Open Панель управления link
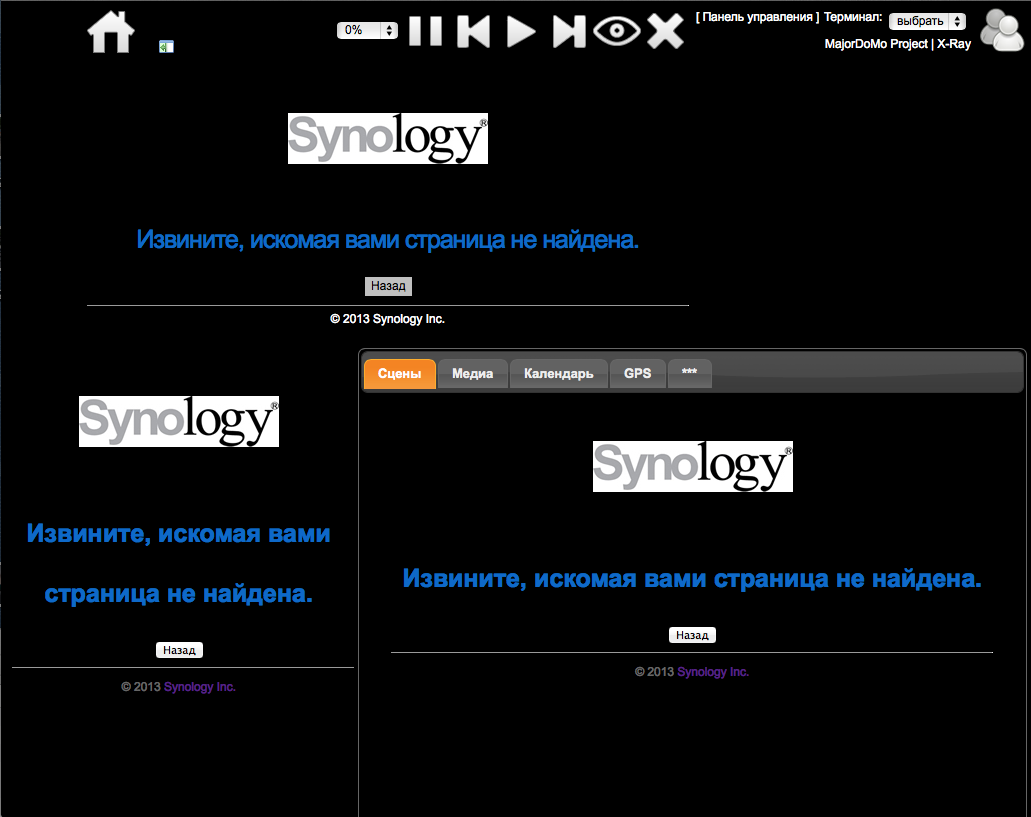The image size is (1031, 817). 757,17
